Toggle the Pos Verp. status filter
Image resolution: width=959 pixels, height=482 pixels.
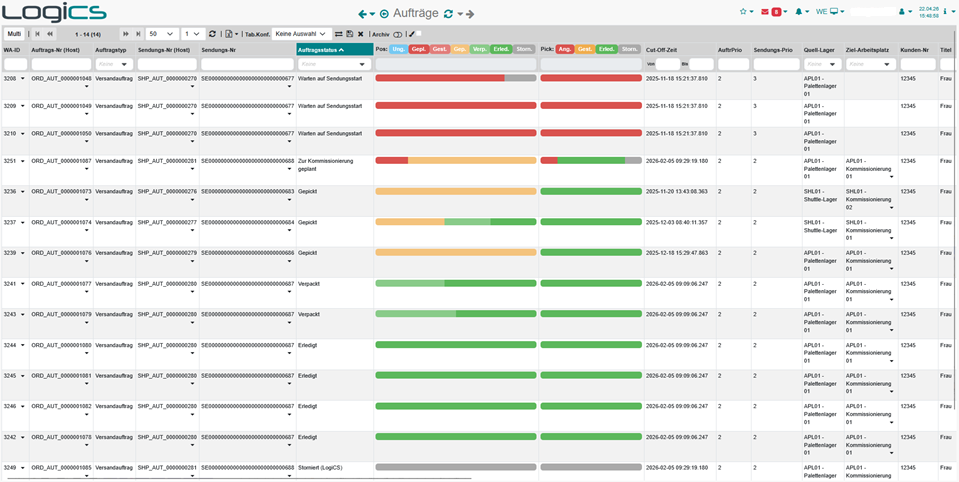480,49
